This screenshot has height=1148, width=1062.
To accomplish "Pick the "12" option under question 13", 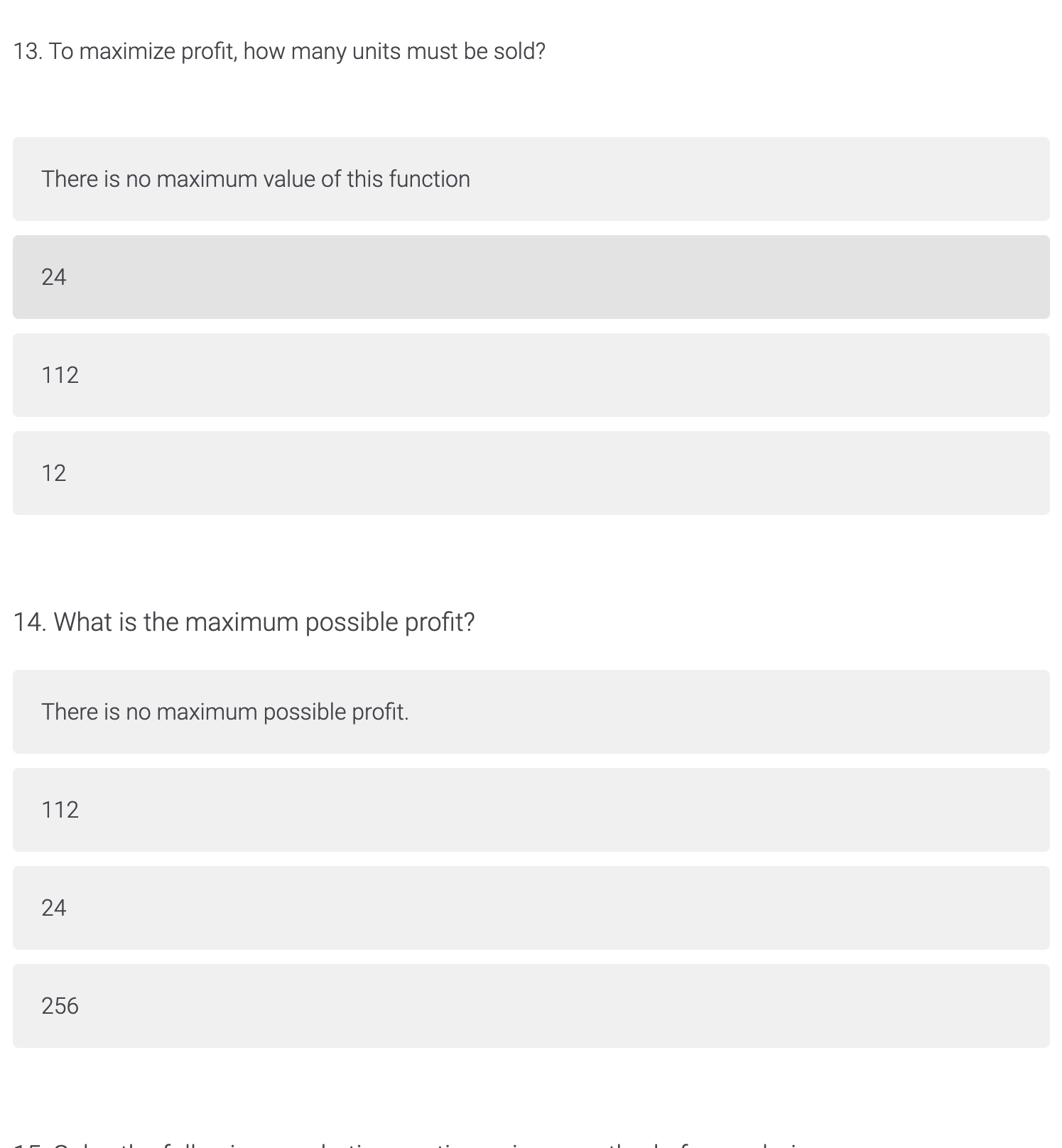I will [531, 472].
